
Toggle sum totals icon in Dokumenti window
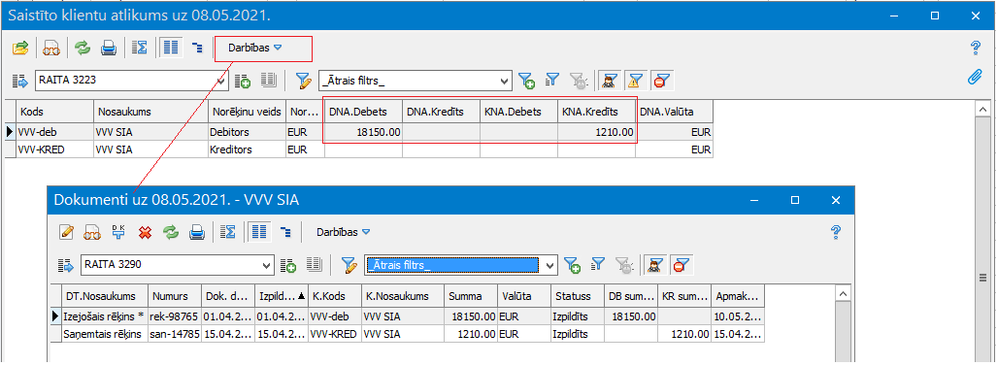pos(227,233)
